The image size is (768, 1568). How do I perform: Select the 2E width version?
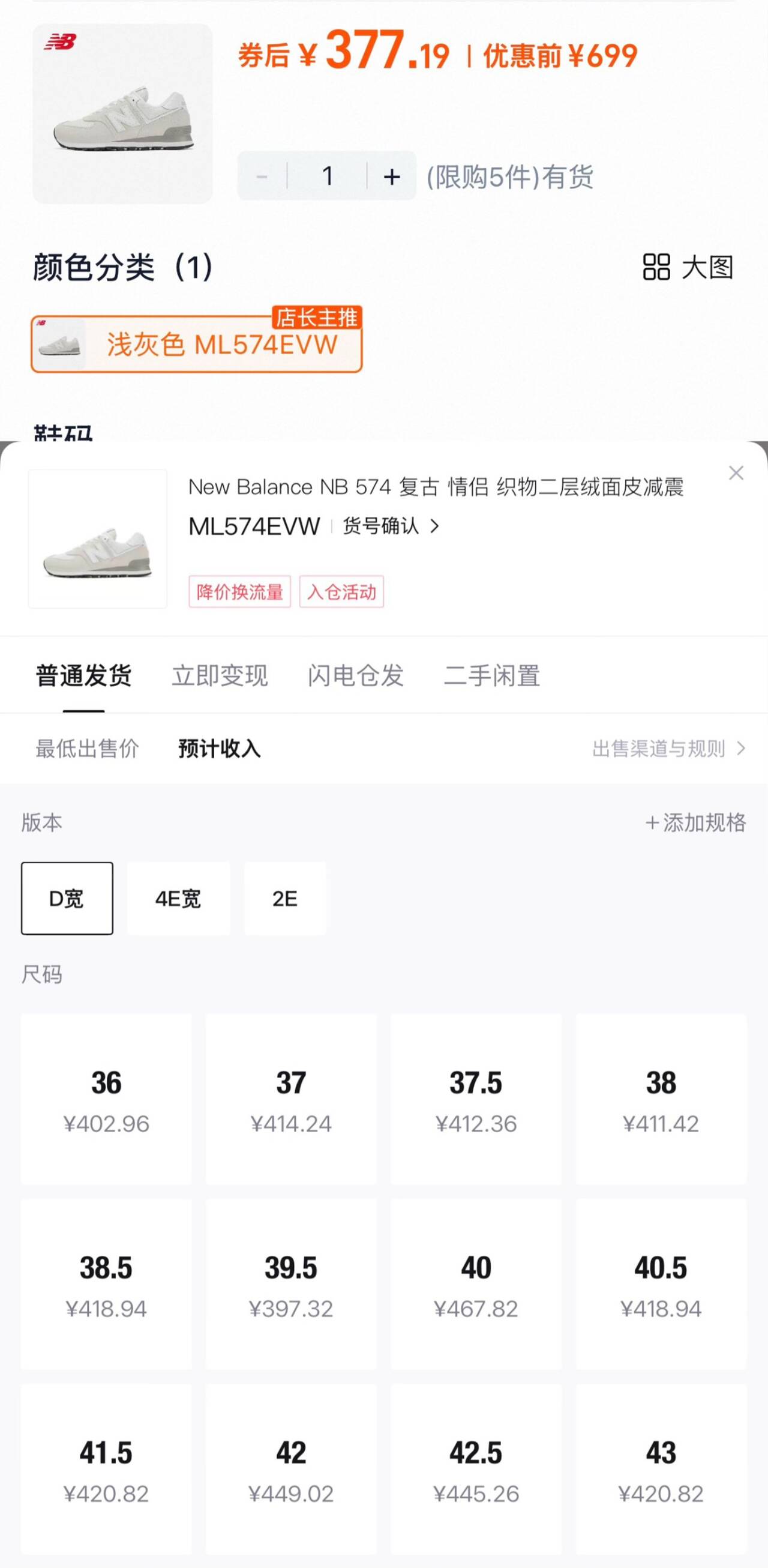click(x=285, y=898)
